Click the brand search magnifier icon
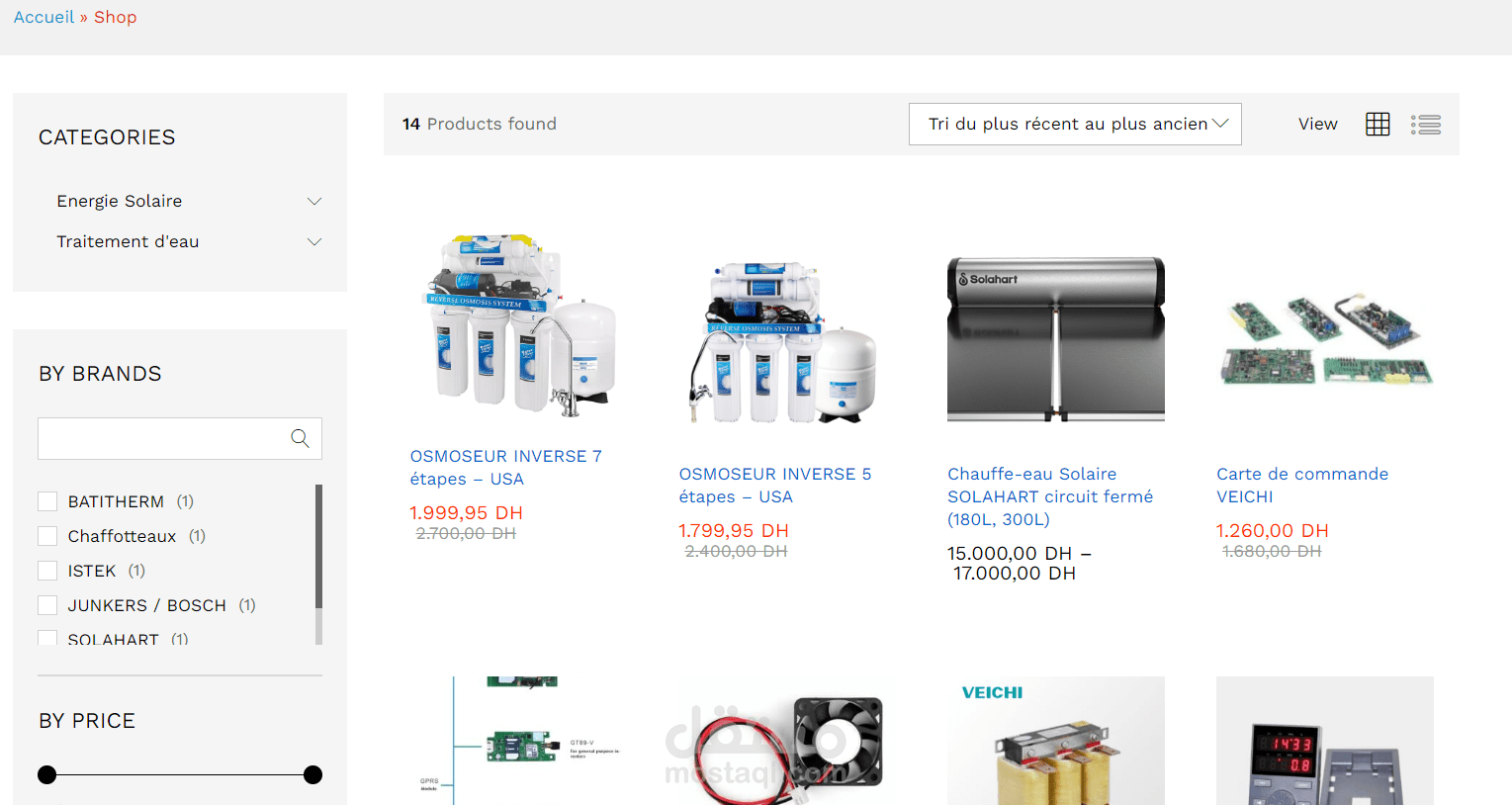This screenshot has height=805, width=1512. click(300, 438)
